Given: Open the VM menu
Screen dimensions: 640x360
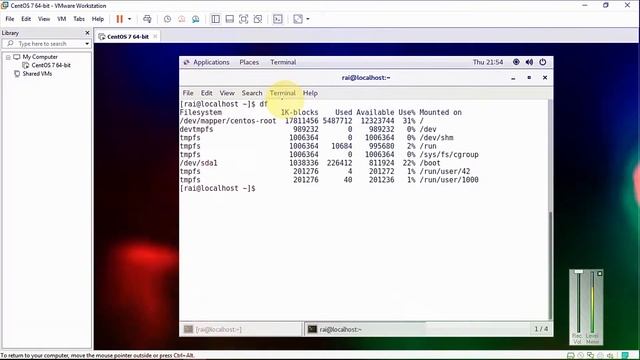Looking at the screenshot, I should (x=62, y=19).
